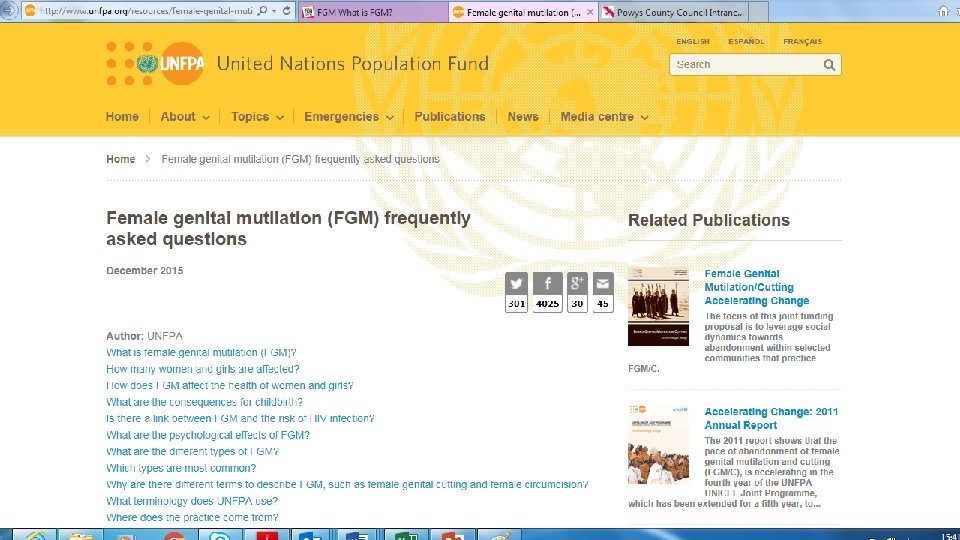
Task: Click the Google Plus share count 30
Action: tap(577, 304)
